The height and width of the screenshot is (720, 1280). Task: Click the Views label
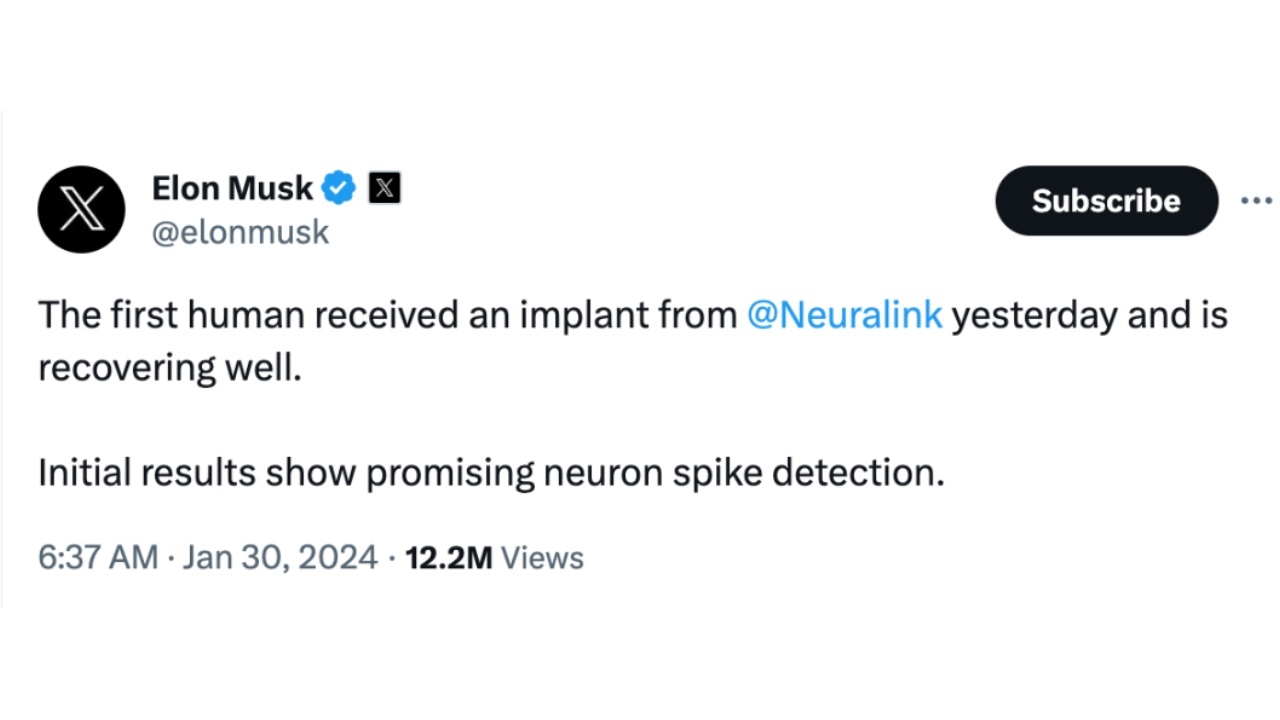coord(542,557)
